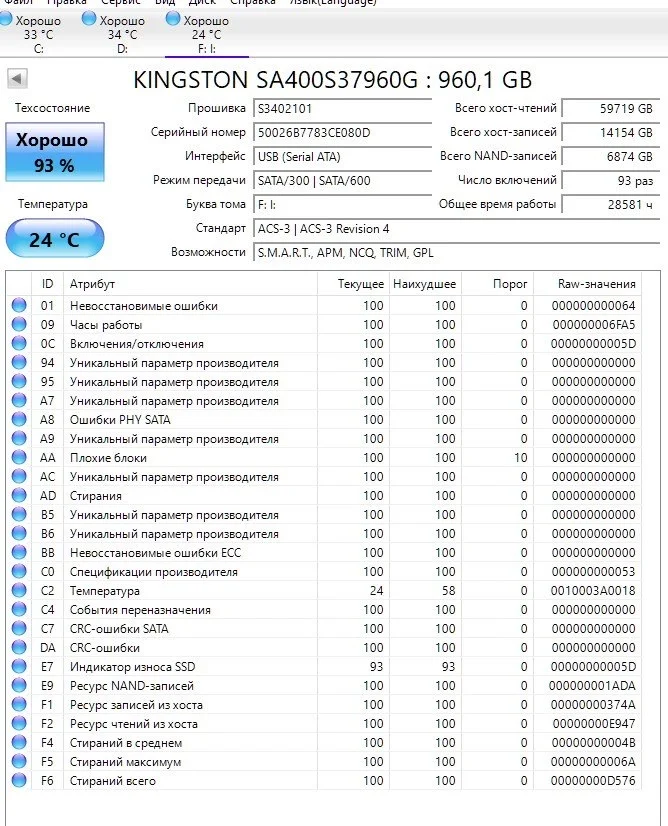Click status icon of Стираний в среднем row
The image size is (668, 826).
click(19, 742)
